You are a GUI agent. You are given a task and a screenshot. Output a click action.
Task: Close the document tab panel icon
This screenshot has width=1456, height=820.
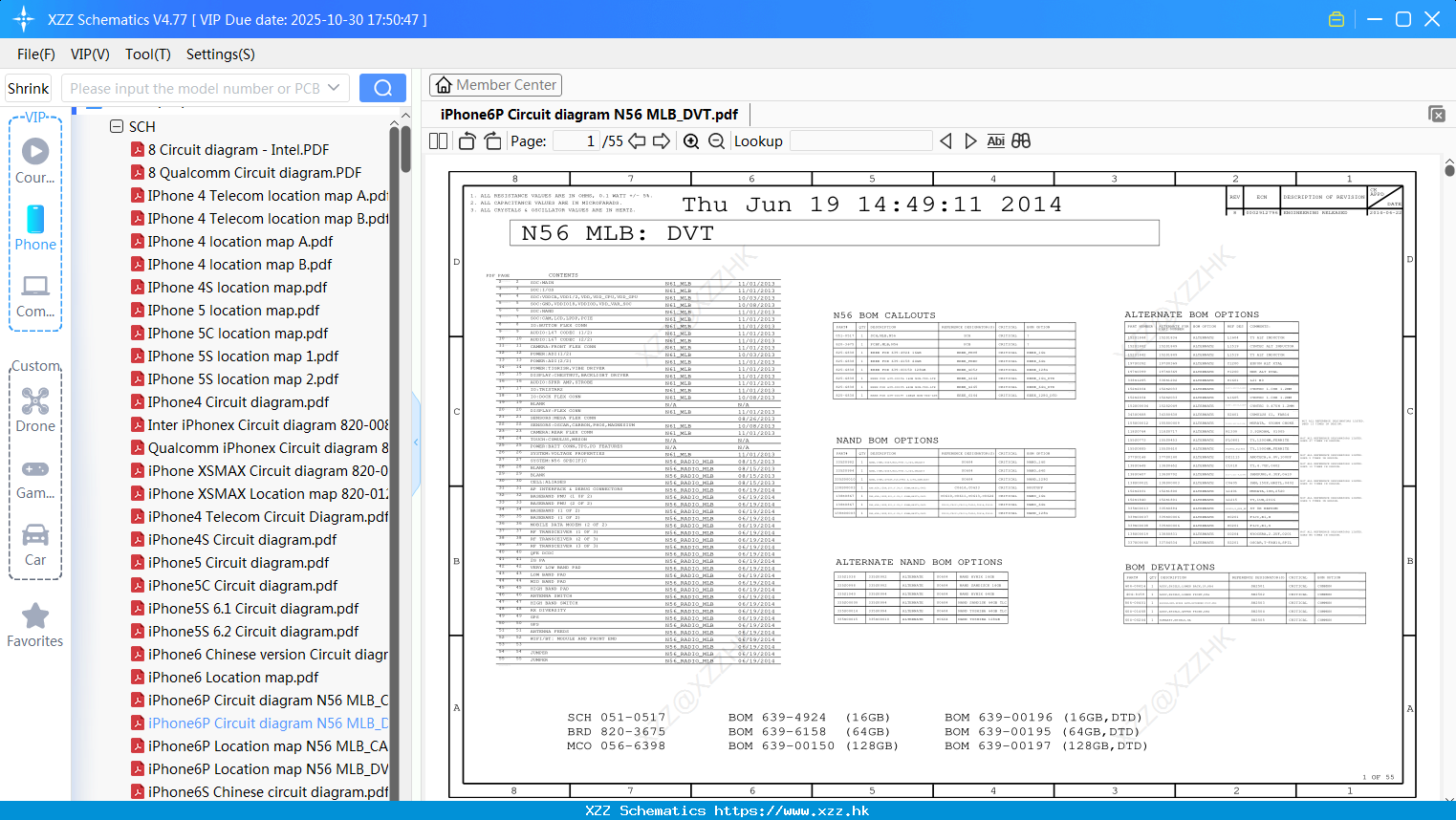tap(1437, 114)
